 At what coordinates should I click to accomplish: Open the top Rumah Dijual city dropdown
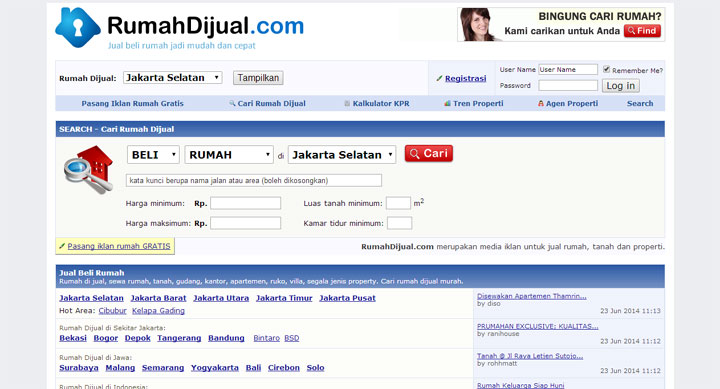(x=173, y=78)
